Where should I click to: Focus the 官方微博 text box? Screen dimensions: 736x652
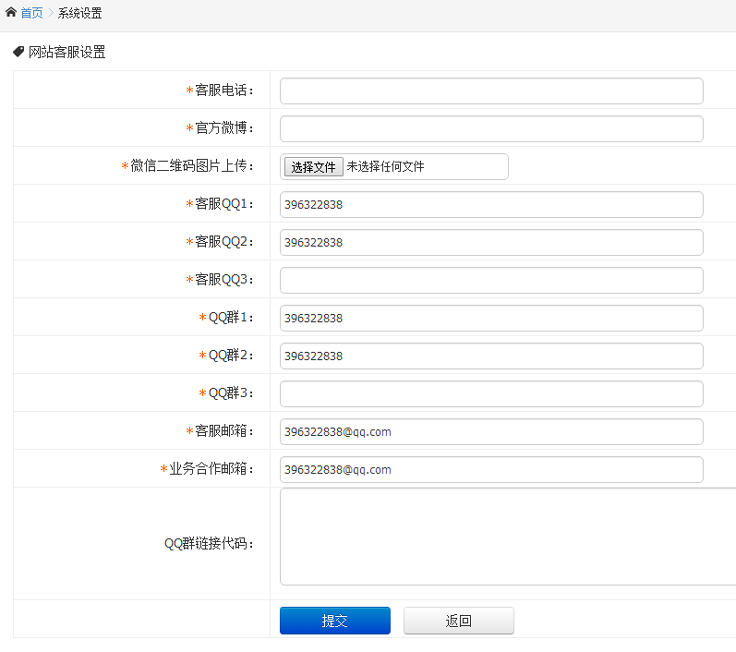point(491,129)
